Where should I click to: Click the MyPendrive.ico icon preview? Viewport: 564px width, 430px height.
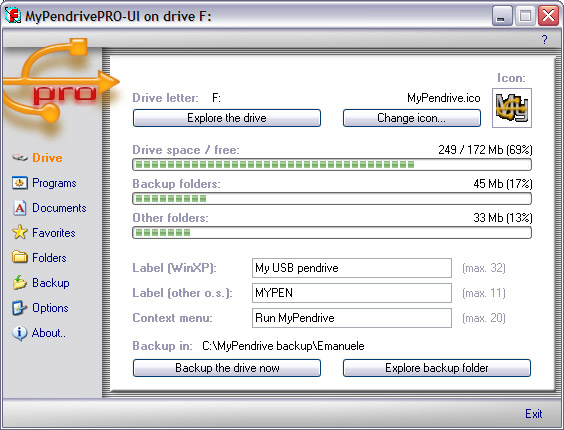[511, 108]
